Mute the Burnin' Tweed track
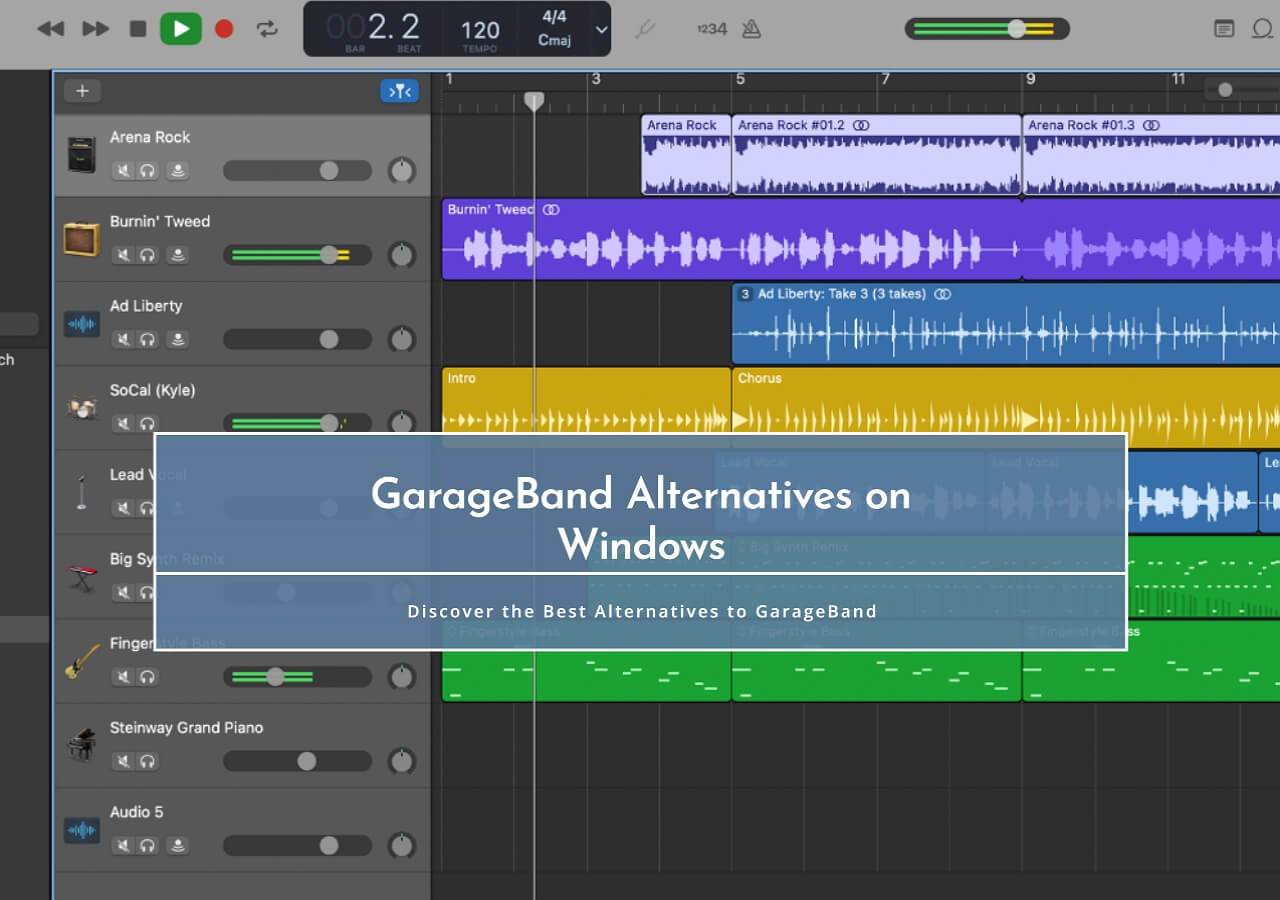 (123, 255)
